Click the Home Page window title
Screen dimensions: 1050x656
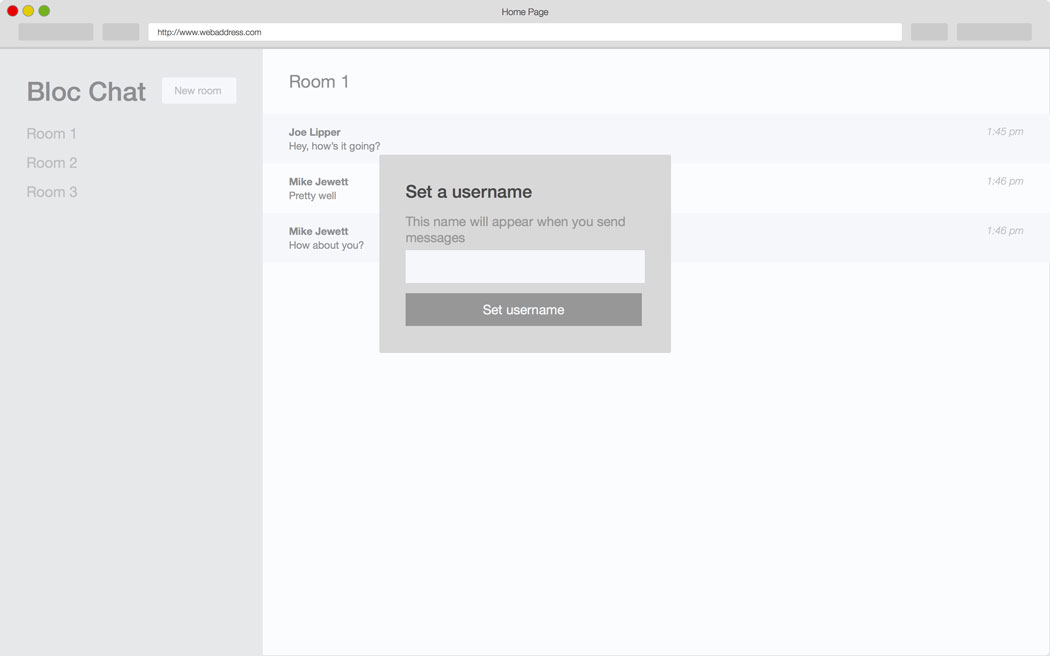525,11
